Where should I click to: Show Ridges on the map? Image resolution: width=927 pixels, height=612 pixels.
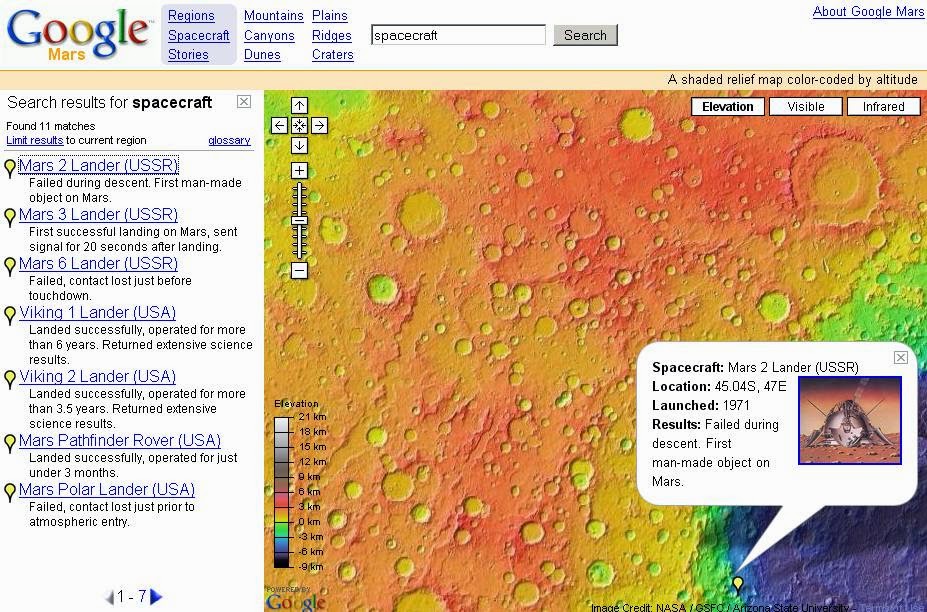tap(332, 35)
